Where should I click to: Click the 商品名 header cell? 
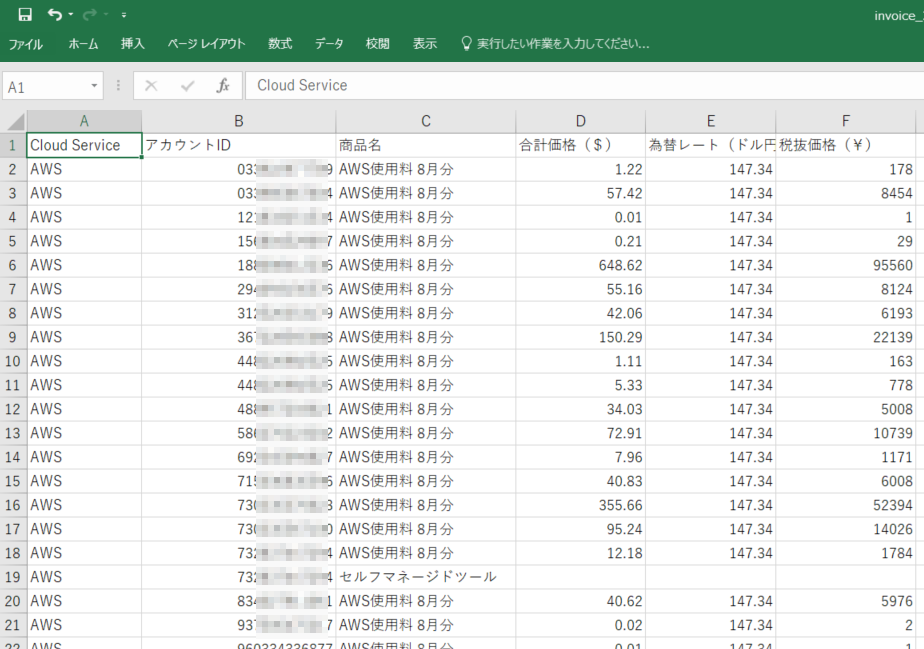(x=425, y=145)
